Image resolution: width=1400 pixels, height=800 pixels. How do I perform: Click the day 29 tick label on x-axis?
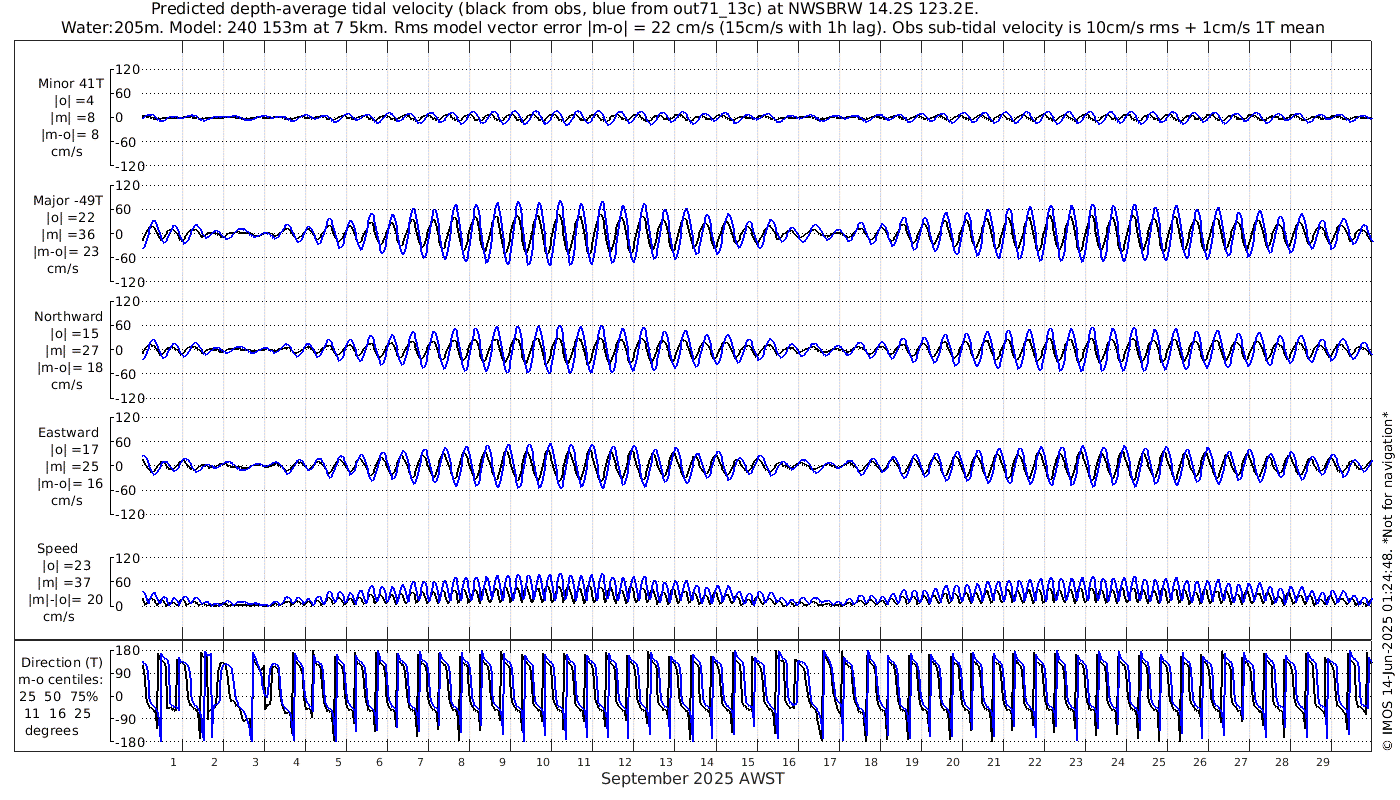coord(1323,762)
